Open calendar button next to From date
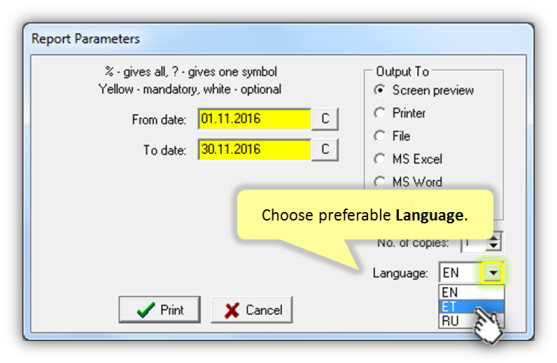The height and width of the screenshot is (363, 557). pyautogui.click(x=325, y=119)
